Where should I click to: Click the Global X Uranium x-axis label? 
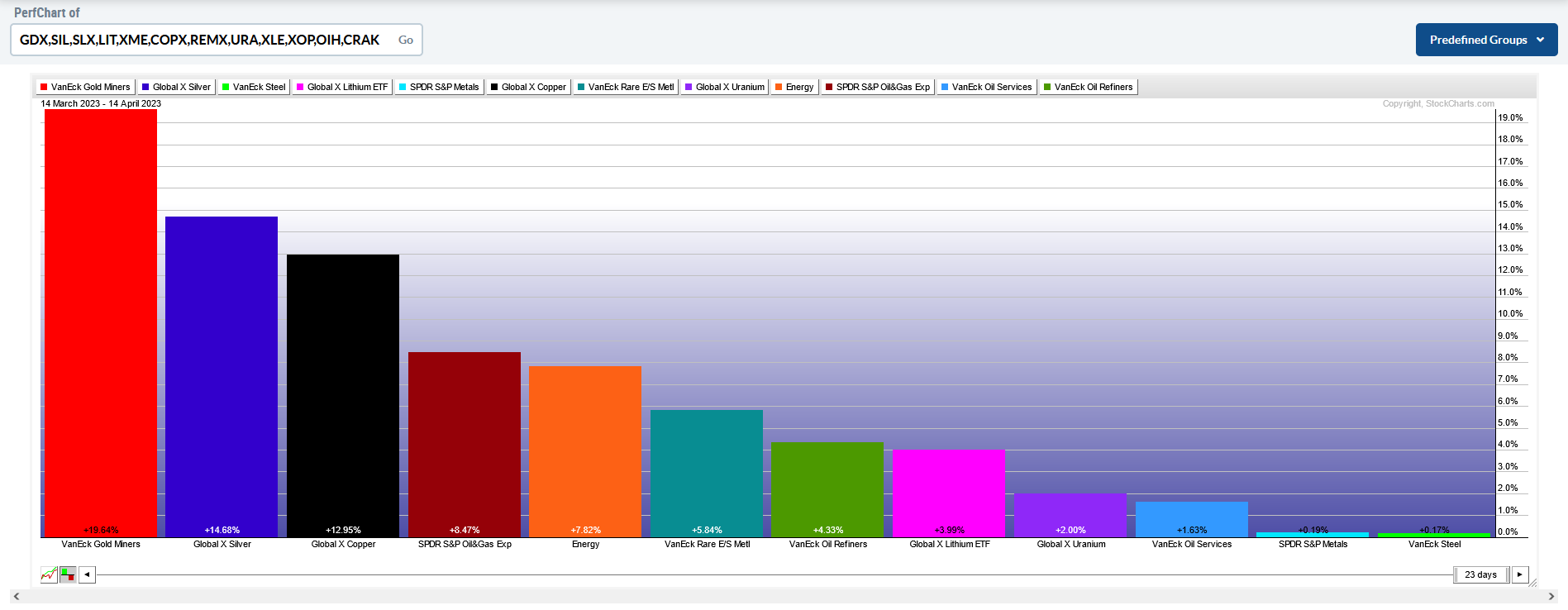pos(1070,544)
